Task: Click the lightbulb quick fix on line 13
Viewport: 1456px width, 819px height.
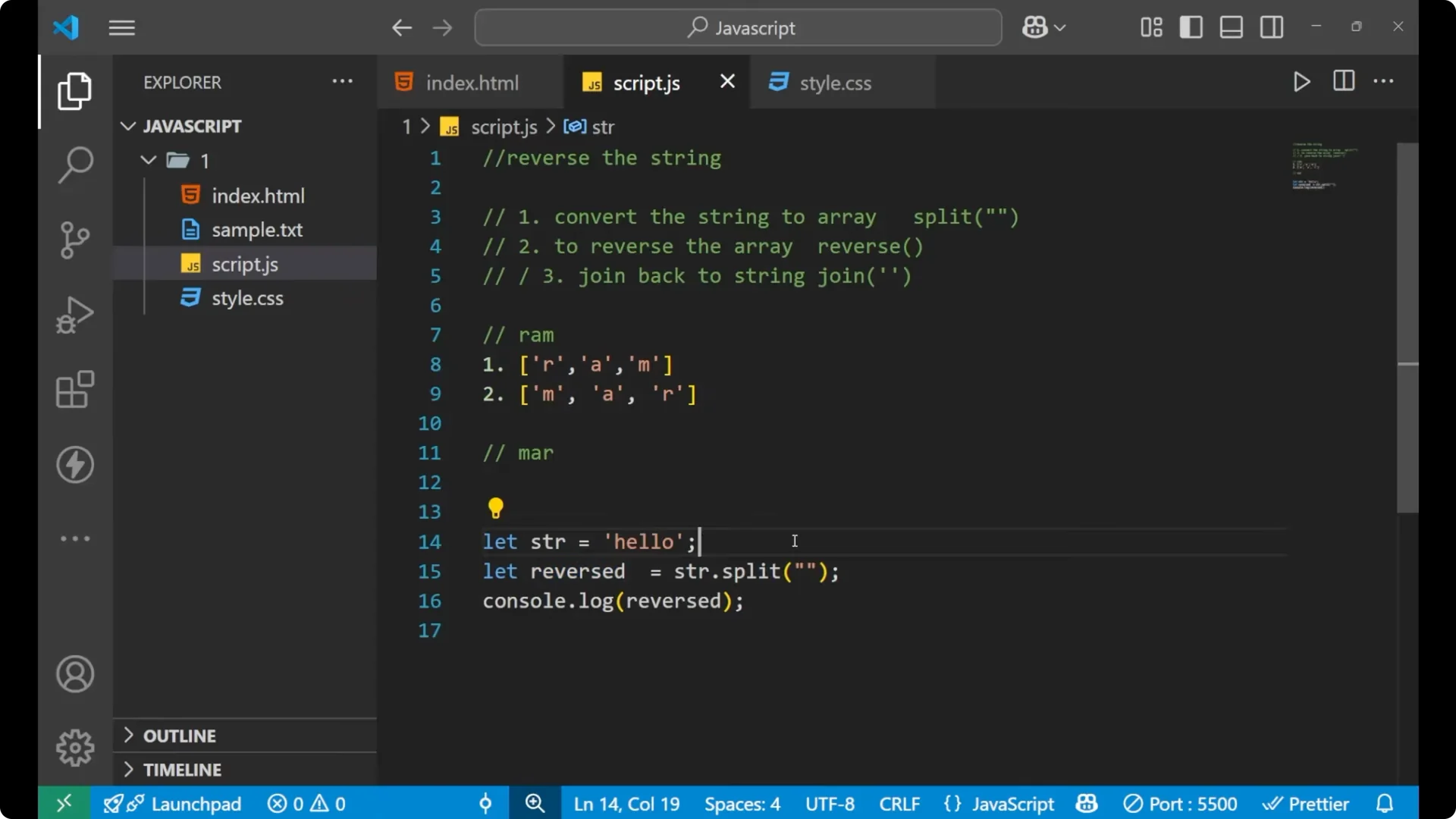Action: point(495,507)
